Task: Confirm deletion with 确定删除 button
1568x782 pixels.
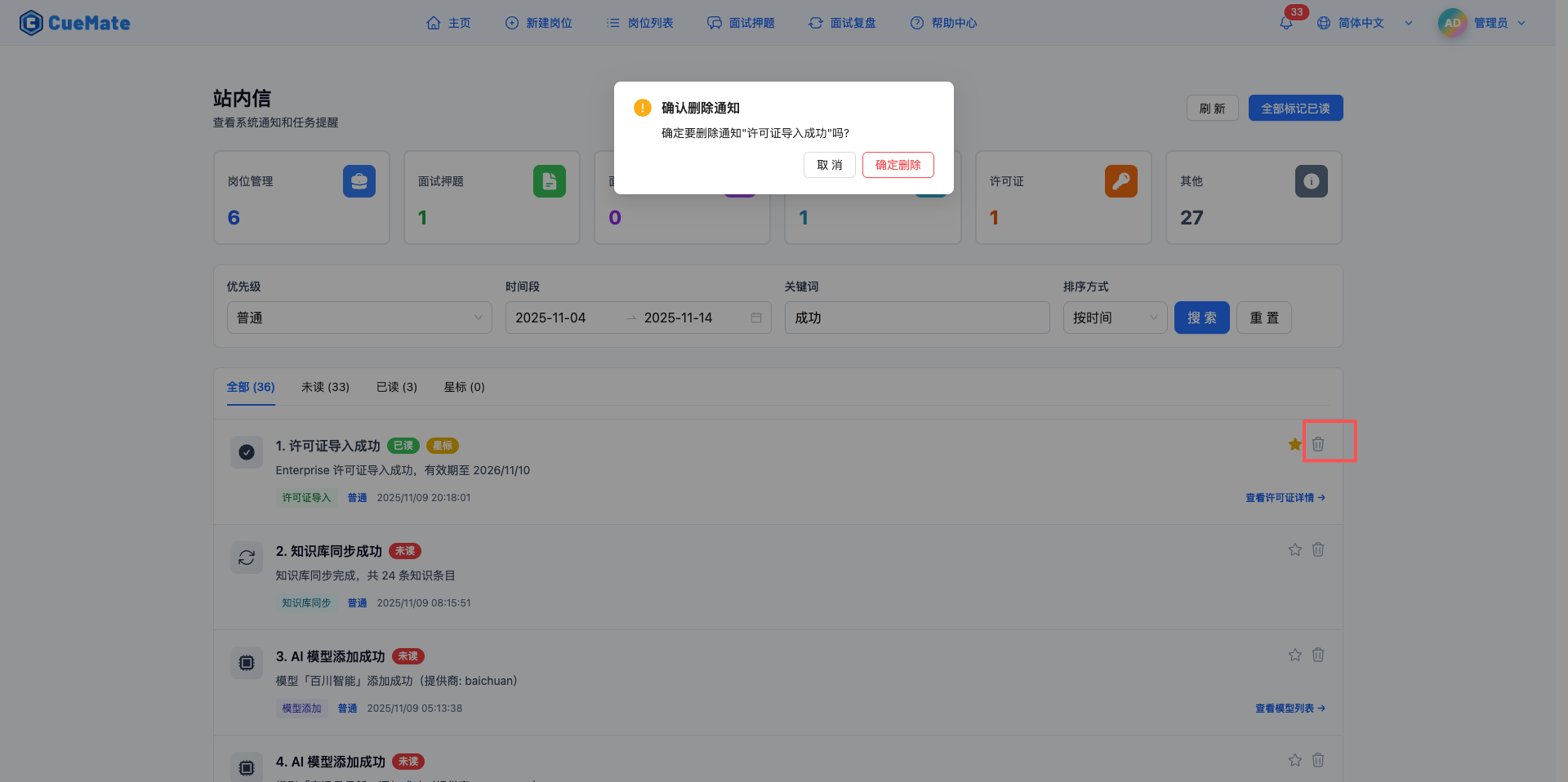Action: tap(898, 165)
